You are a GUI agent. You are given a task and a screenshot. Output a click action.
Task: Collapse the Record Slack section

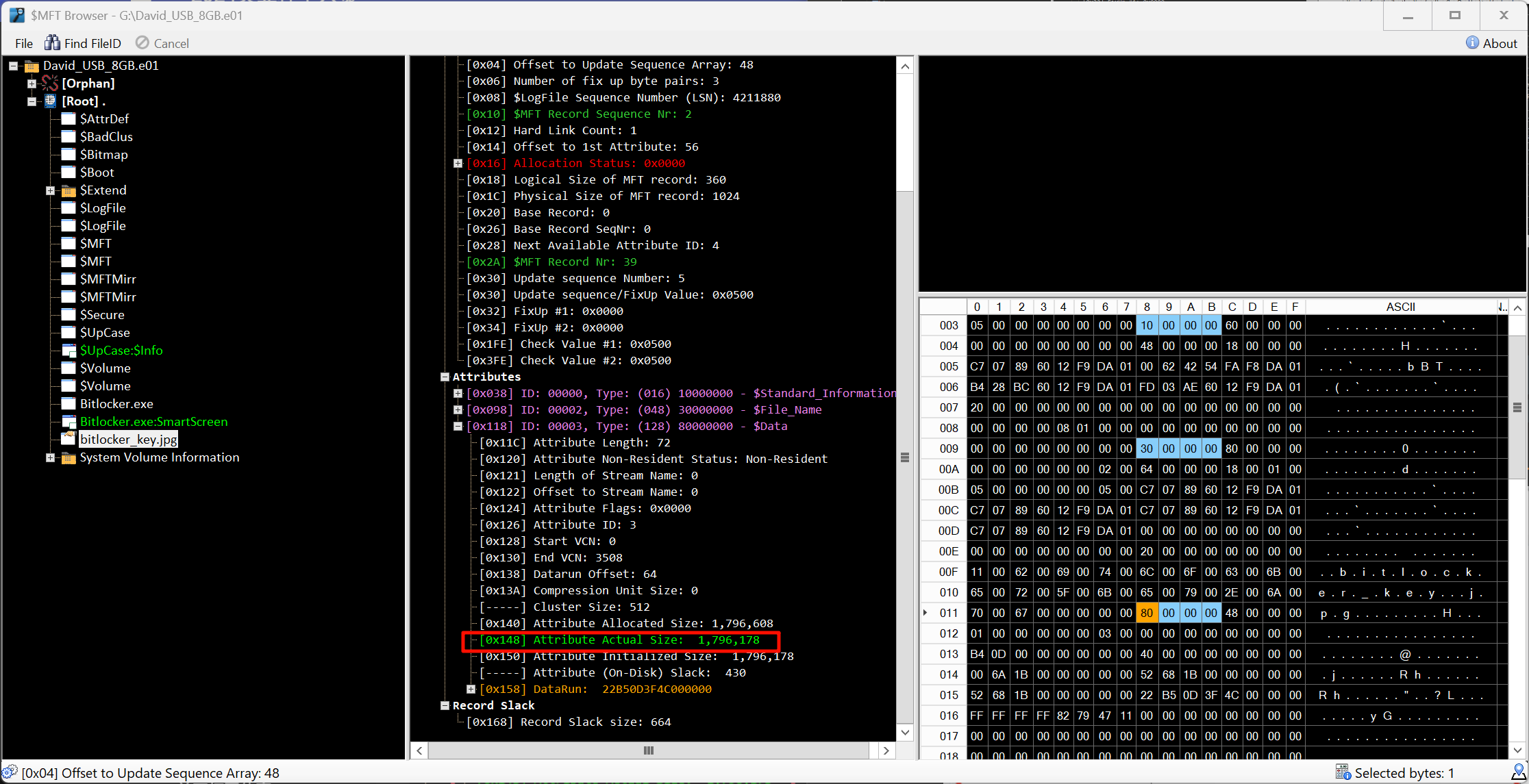point(445,705)
